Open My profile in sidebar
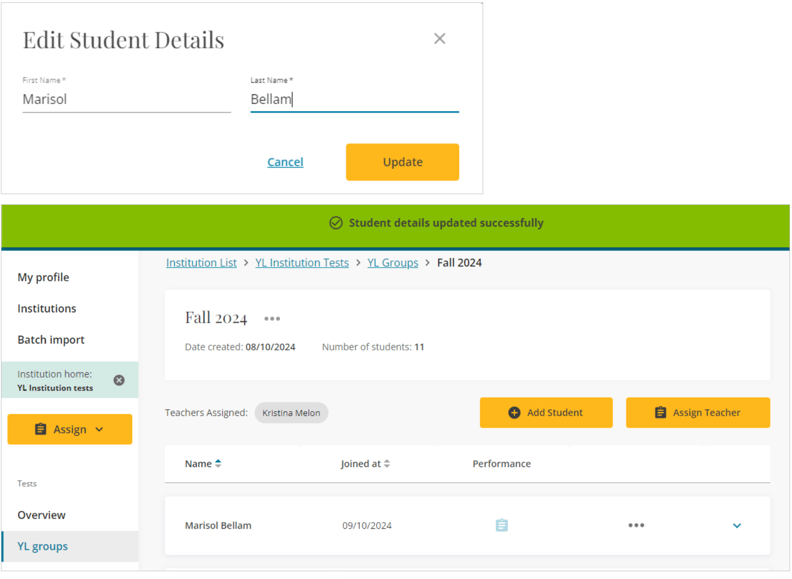Image resolution: width=792 pixels, height=579 pixels. 43,277
